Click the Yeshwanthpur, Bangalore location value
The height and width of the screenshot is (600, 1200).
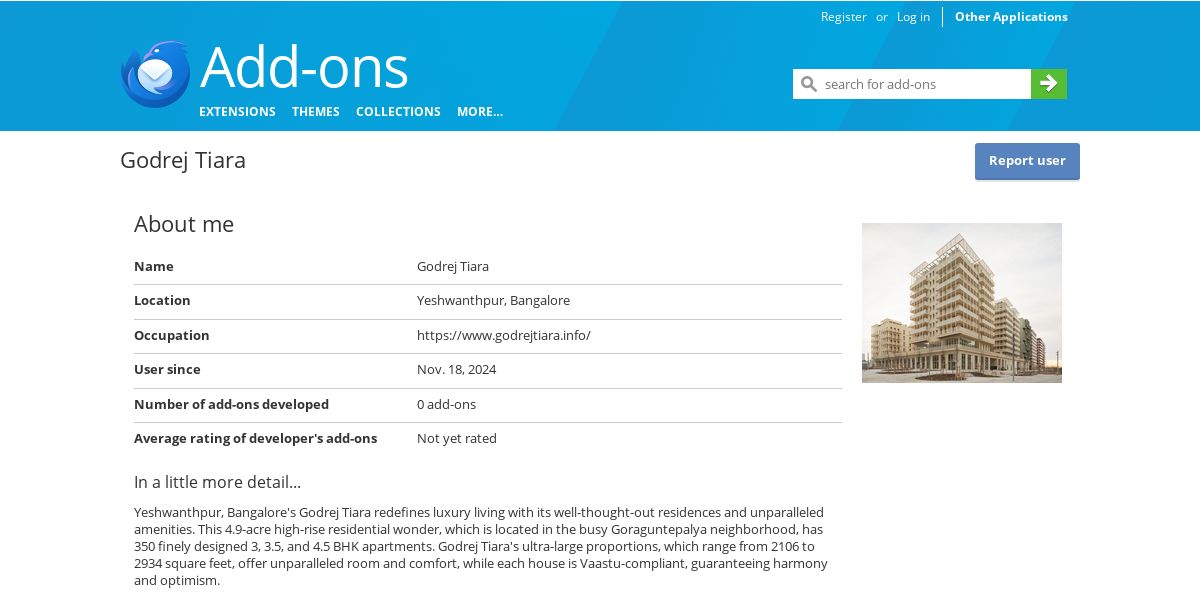tap(493, 300)
